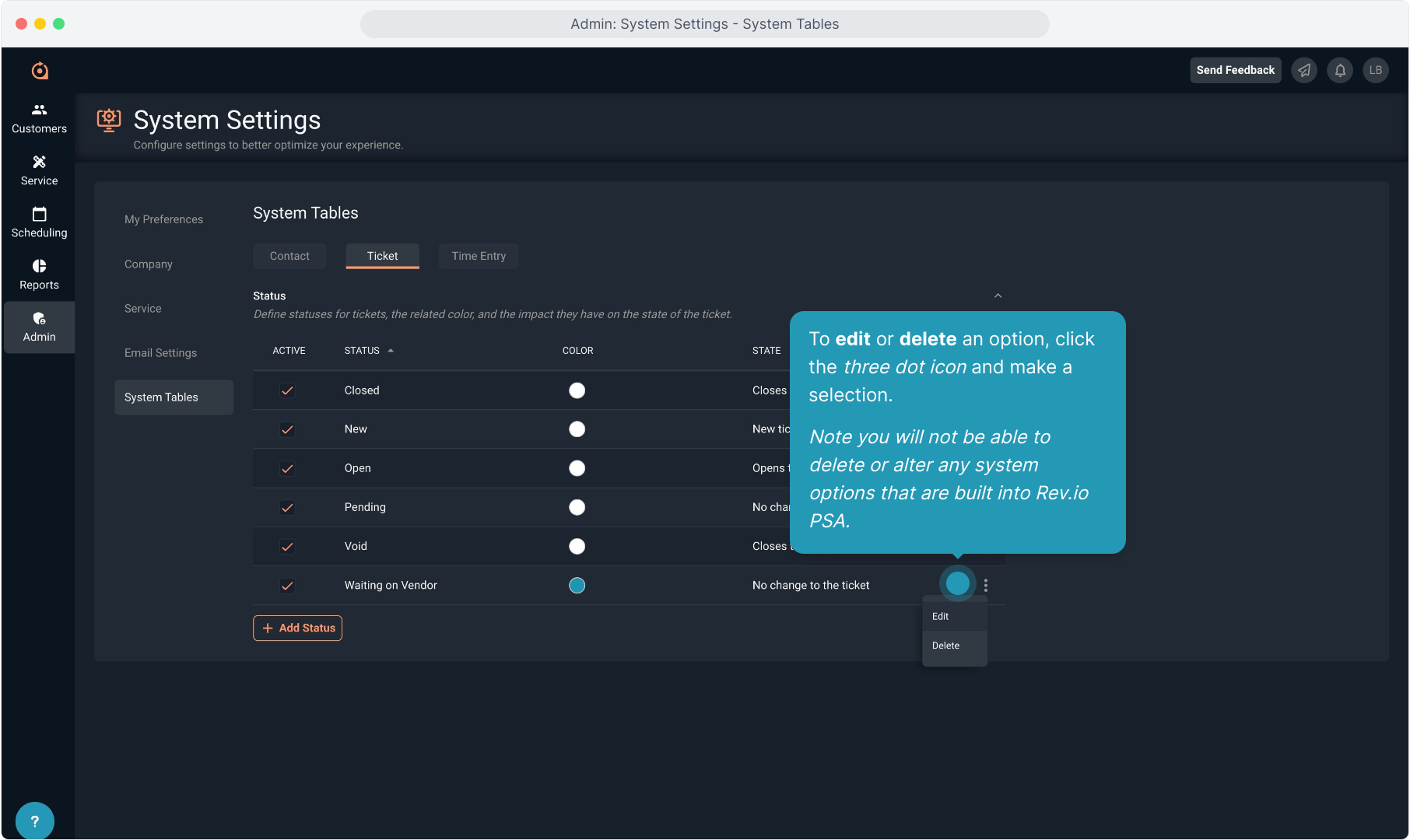Image resolution: width=1410 pixels, height=840 pixels.
Task: Click the Send Feedback button
Action: point(1235,70)
